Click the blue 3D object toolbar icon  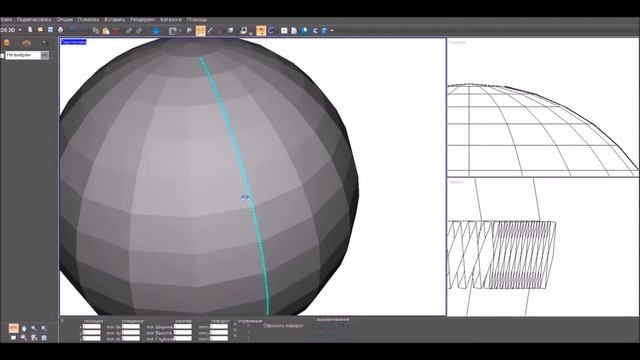point(156,31)
